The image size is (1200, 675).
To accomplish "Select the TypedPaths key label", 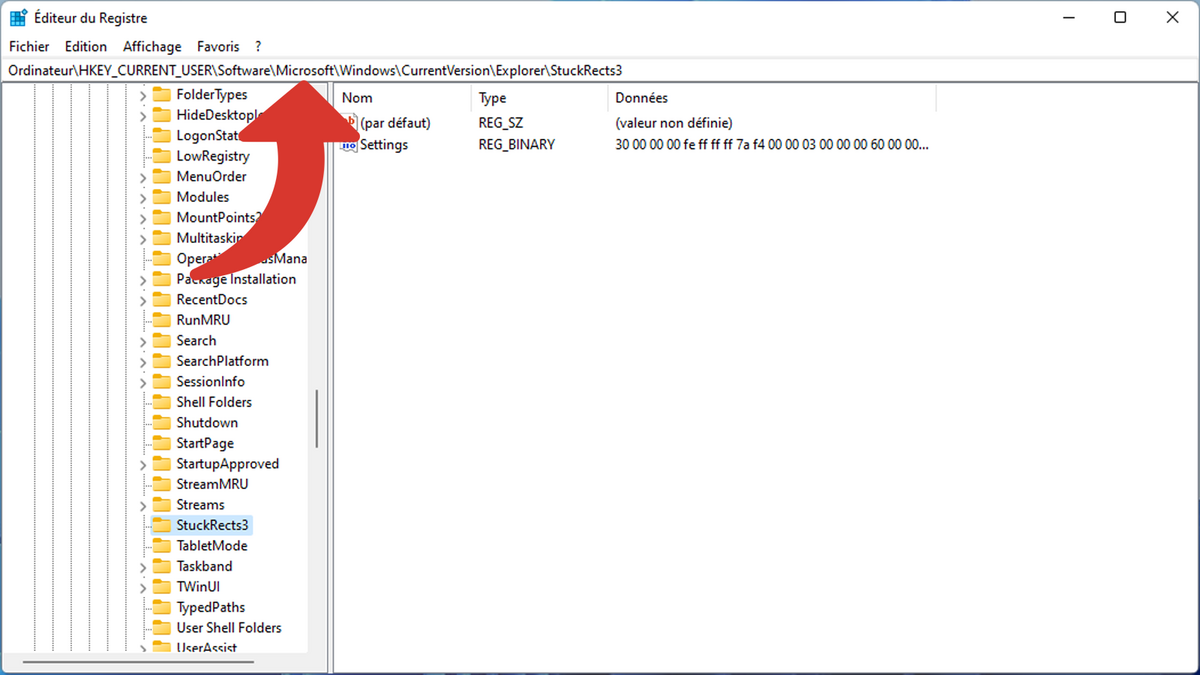I will [x=211, y=607].
